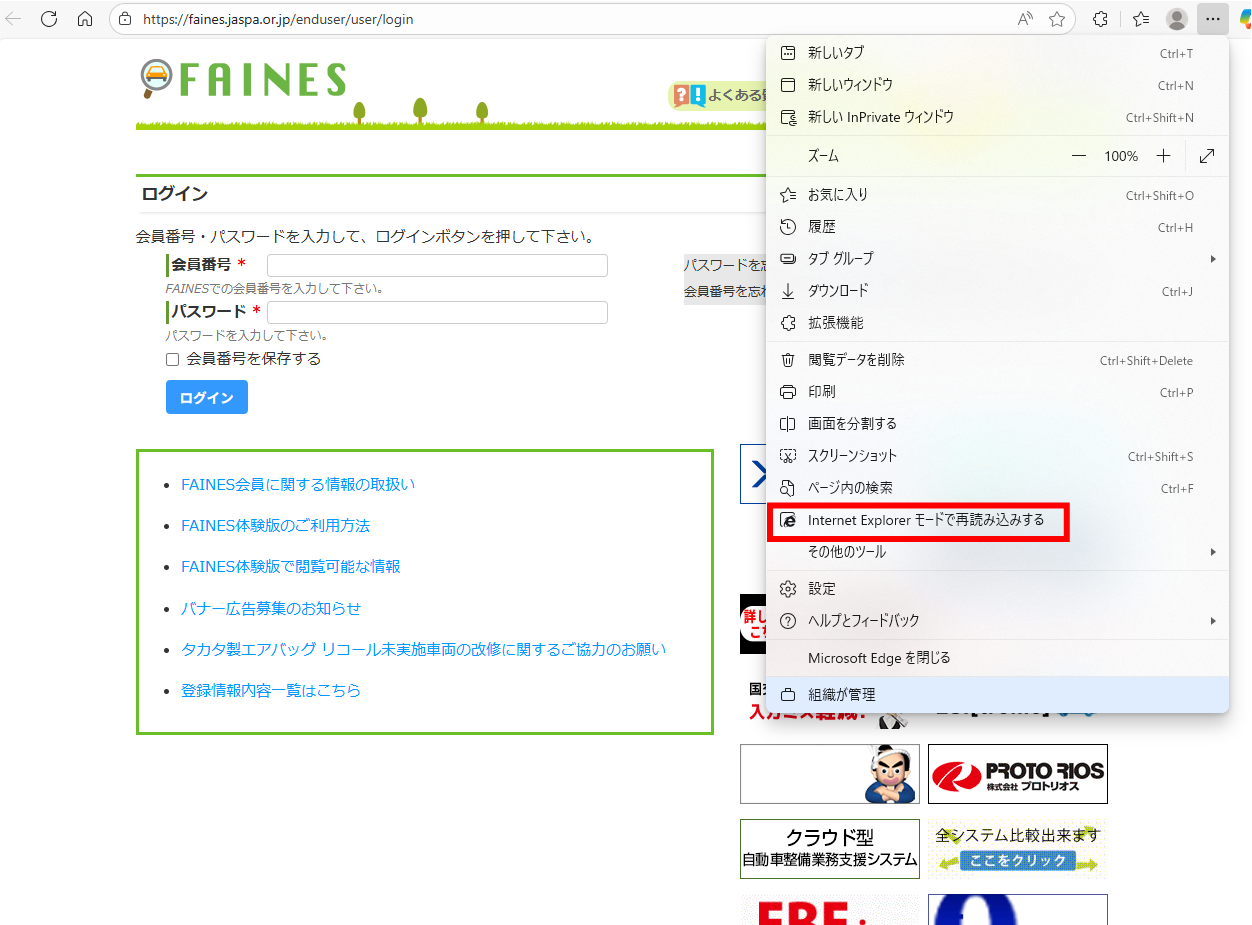The image size is (1252, 925).
Task: Click the FAINES logo
Action: click(243, 80)
